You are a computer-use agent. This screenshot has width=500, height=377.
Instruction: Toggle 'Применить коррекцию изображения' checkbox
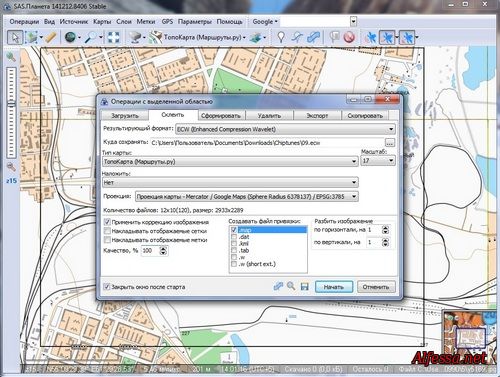click(107, 222)
